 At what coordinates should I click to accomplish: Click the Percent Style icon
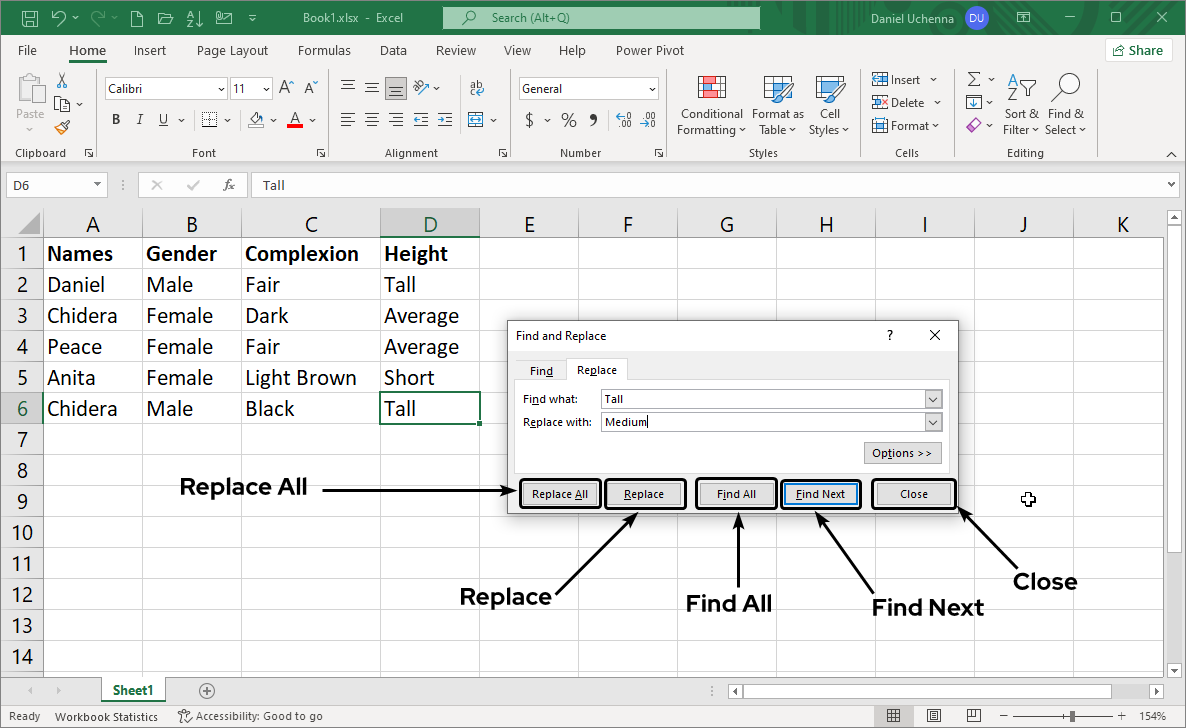568,120
